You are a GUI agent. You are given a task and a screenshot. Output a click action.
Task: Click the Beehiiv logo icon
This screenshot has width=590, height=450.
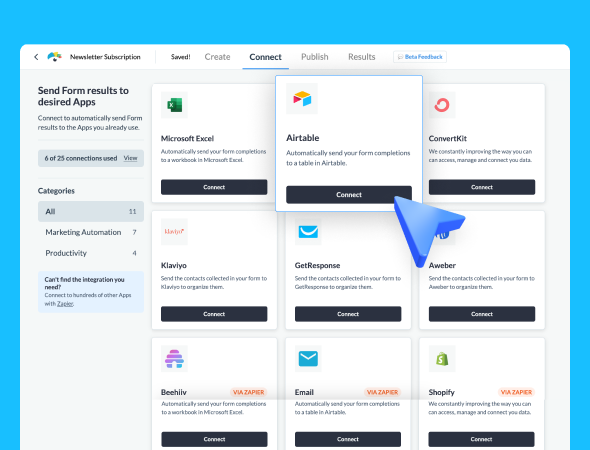click(x=174, y=359)
